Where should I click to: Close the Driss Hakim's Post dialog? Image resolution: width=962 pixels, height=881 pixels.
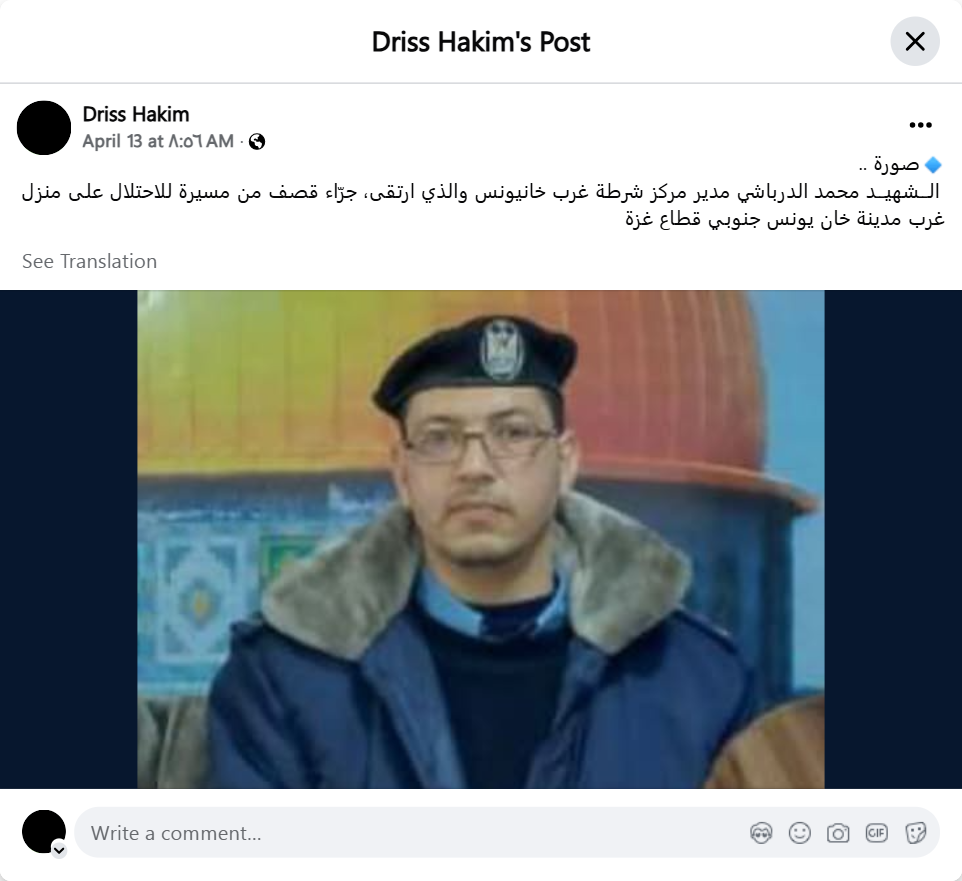coord(915,42)
